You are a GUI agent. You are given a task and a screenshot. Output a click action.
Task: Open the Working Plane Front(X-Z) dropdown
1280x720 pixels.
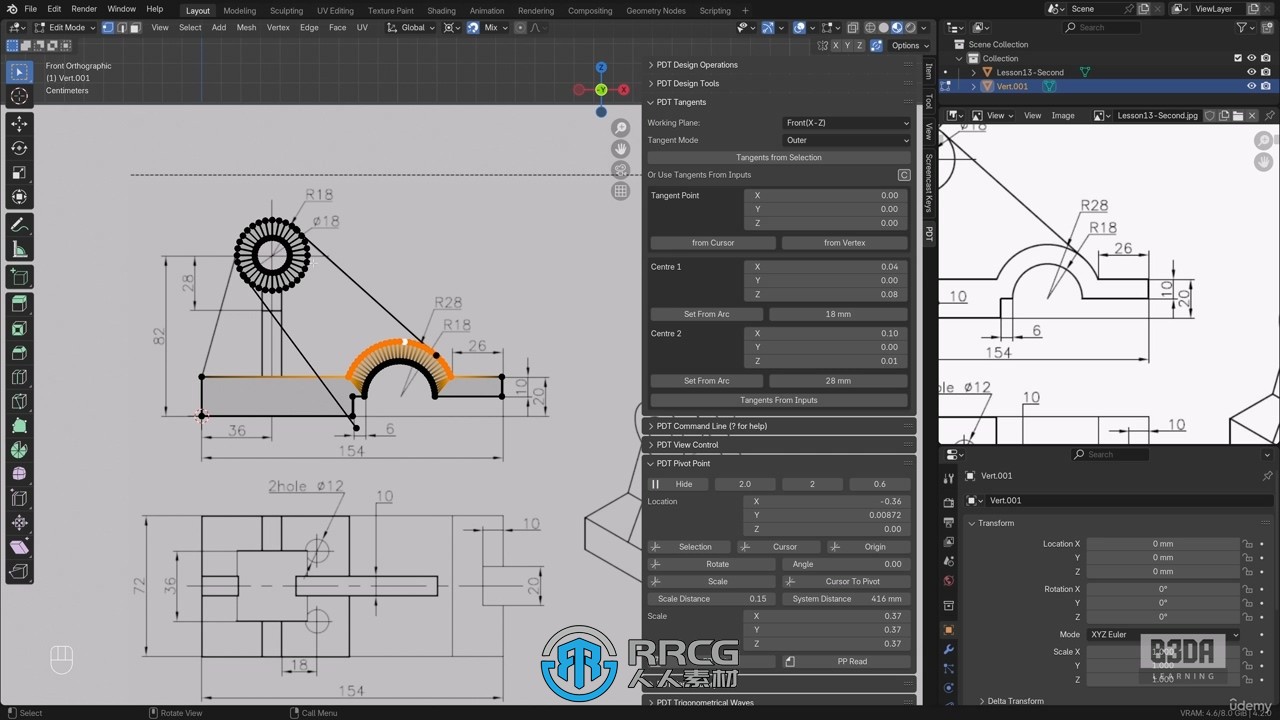(x=847, y=123)
